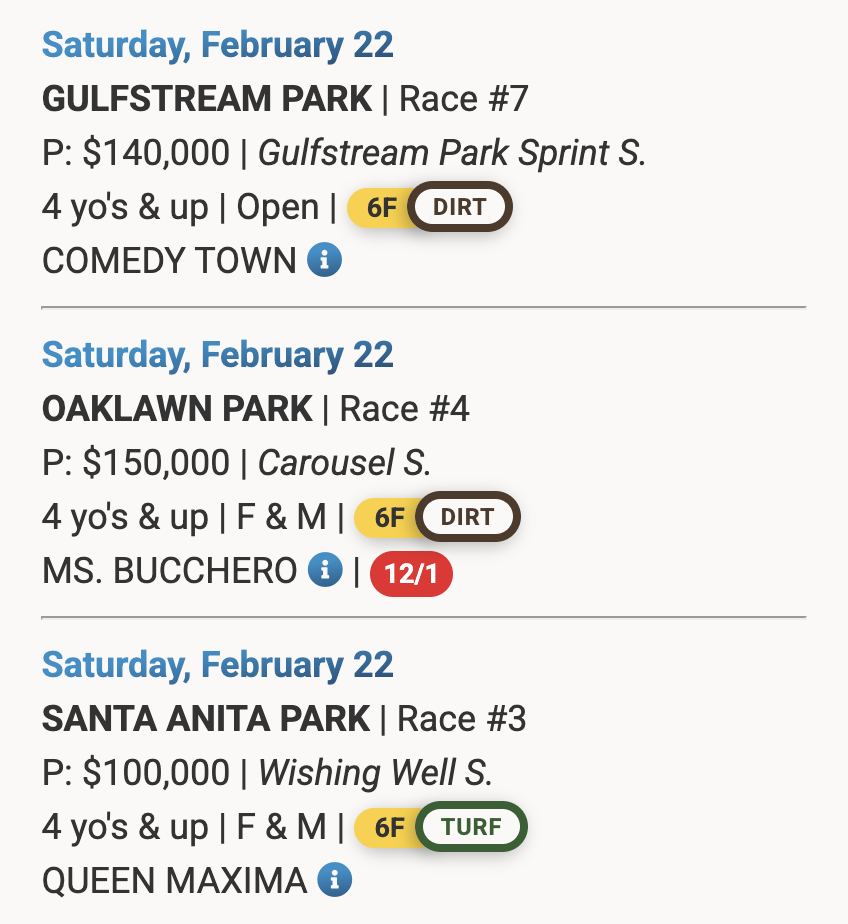Select the DIRT badge for Oaklawn Park
Screen dimensions: 848x924
[467, 518]
